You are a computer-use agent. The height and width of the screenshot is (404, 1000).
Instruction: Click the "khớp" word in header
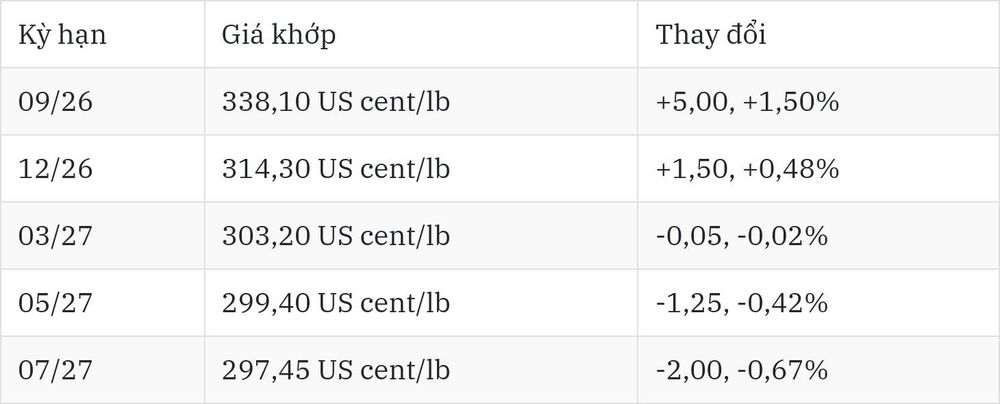pyautogui.click(x=304, y=36)
